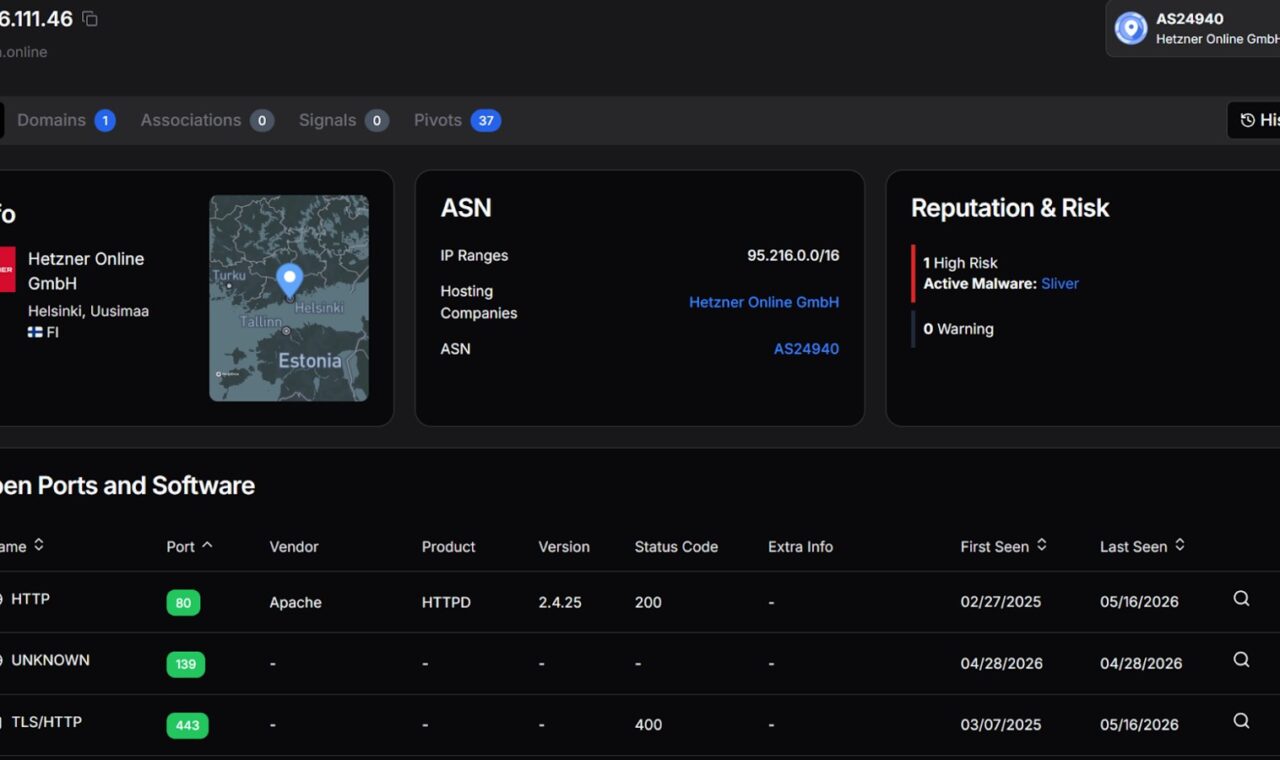Screen dimensions: 1280x760
Task: Click the Finland flag icon
Action: pos(35,332)
